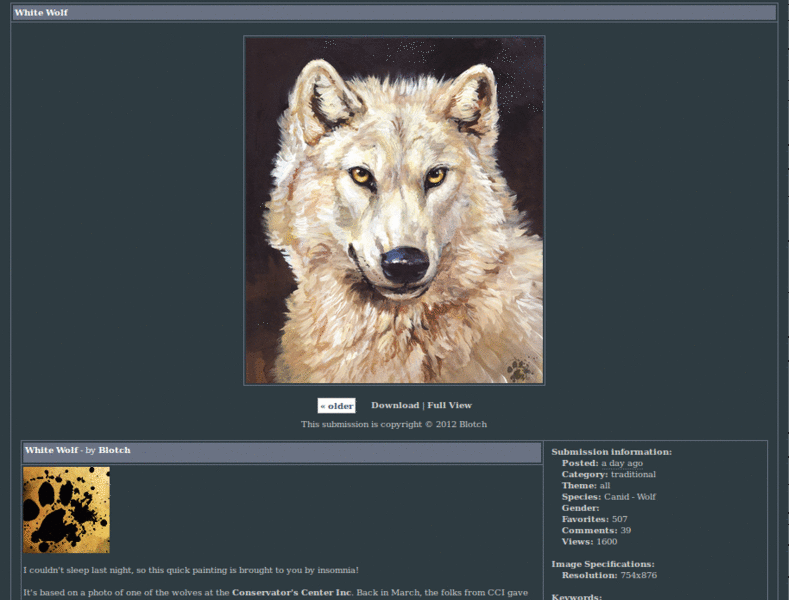Image resolution: width=800 pixels, height=600 pixels.
Task: Select the 'a day ago' posted date
Action: [622, 463]
